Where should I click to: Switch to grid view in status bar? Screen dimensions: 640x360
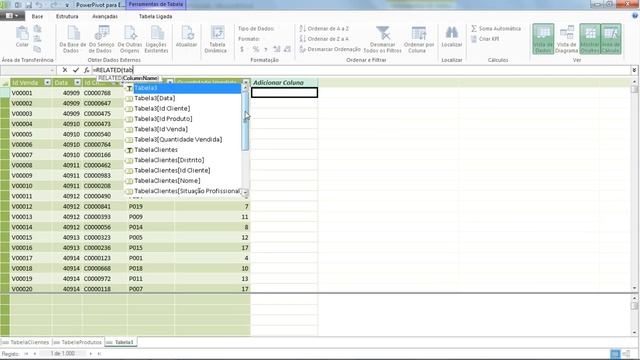615,353
